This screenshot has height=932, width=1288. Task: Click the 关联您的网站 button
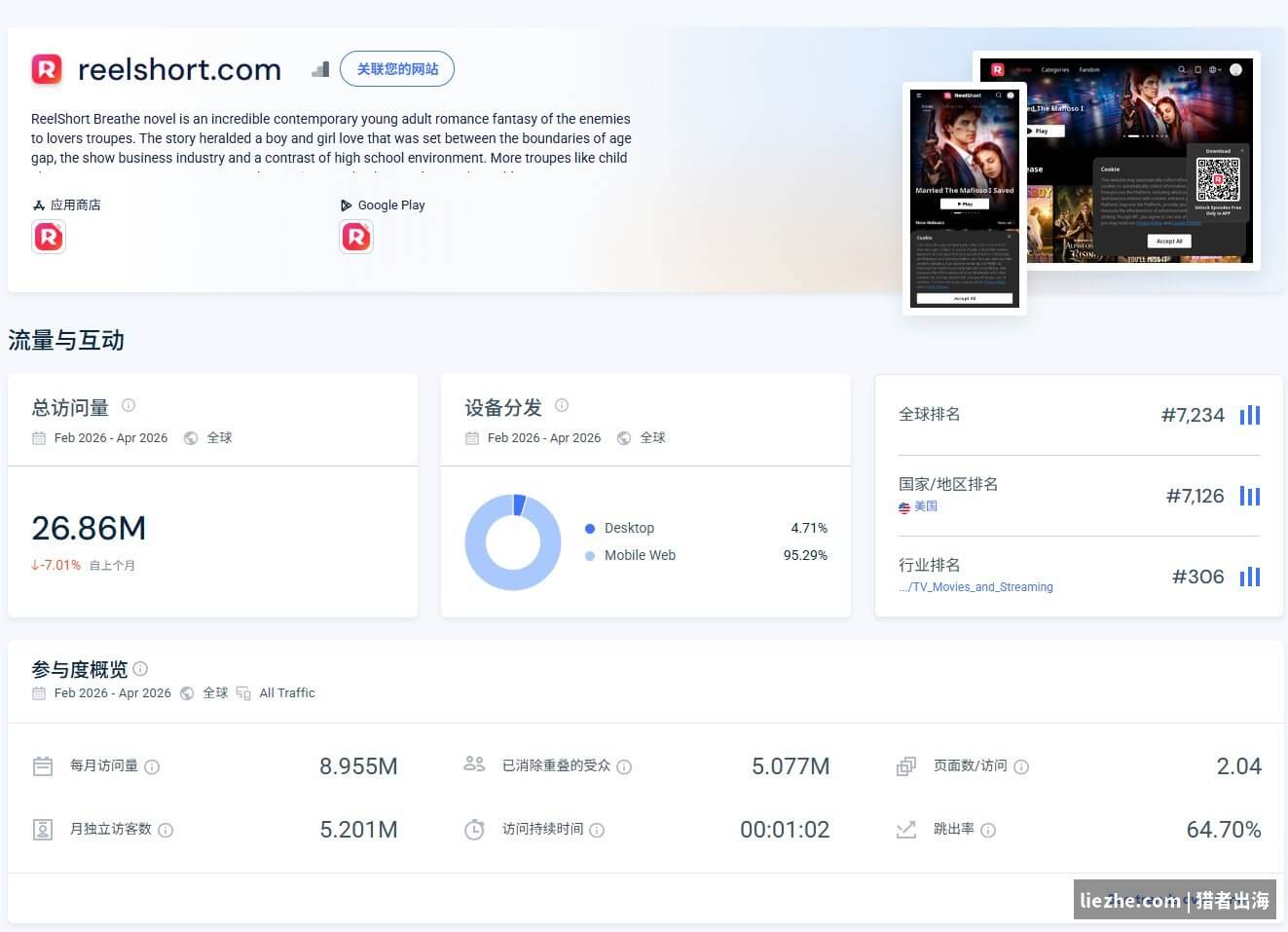397,69
